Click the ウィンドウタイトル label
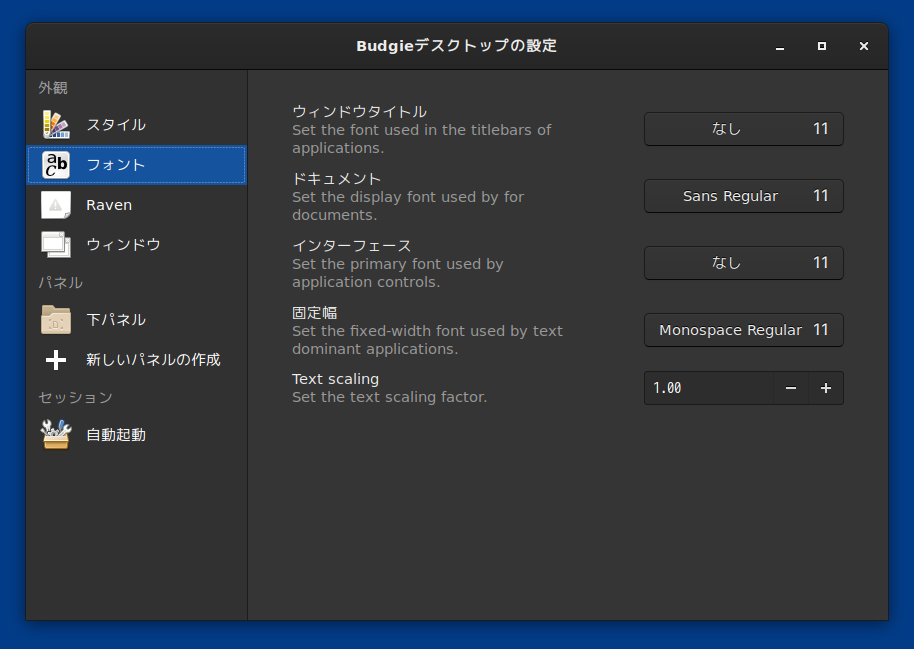Image resolution: width=914 pixels, height=649 pixels. [359, 112]
